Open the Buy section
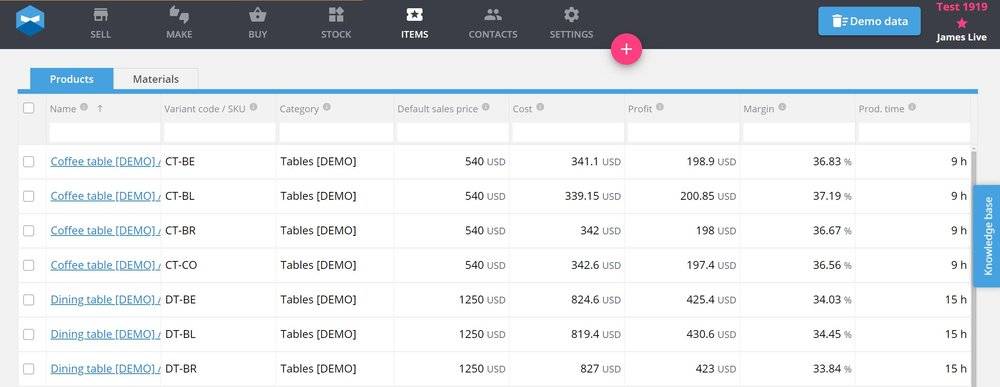The height and width of the screenshot is (387, 1000). point(258,24)
